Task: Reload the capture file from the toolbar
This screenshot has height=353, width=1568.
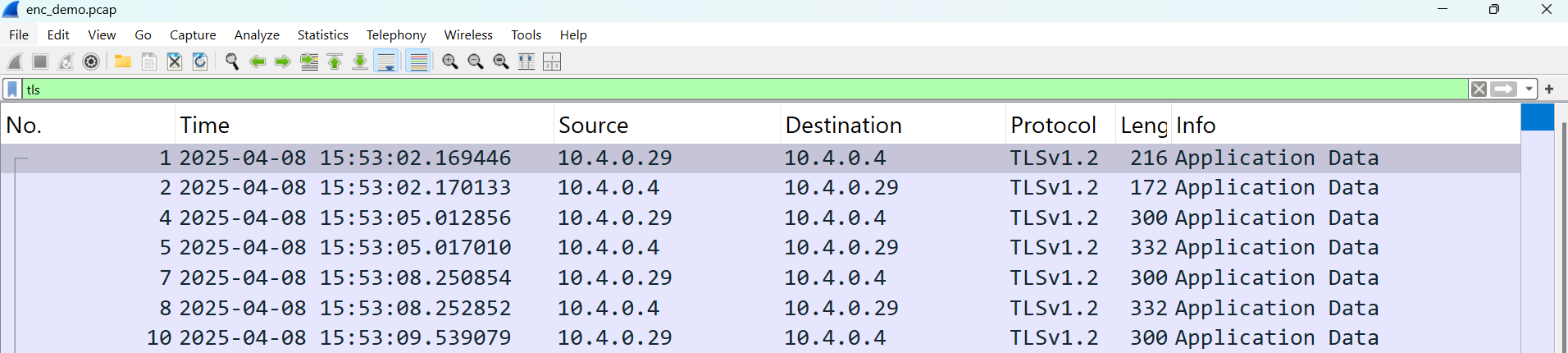Action: pyautogui.click(x=200, y=62)
